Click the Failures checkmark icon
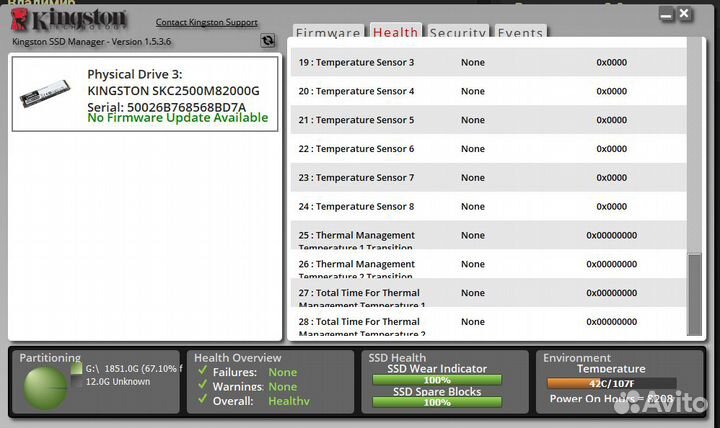Viewport: 720px width, 428px height. 202,372
